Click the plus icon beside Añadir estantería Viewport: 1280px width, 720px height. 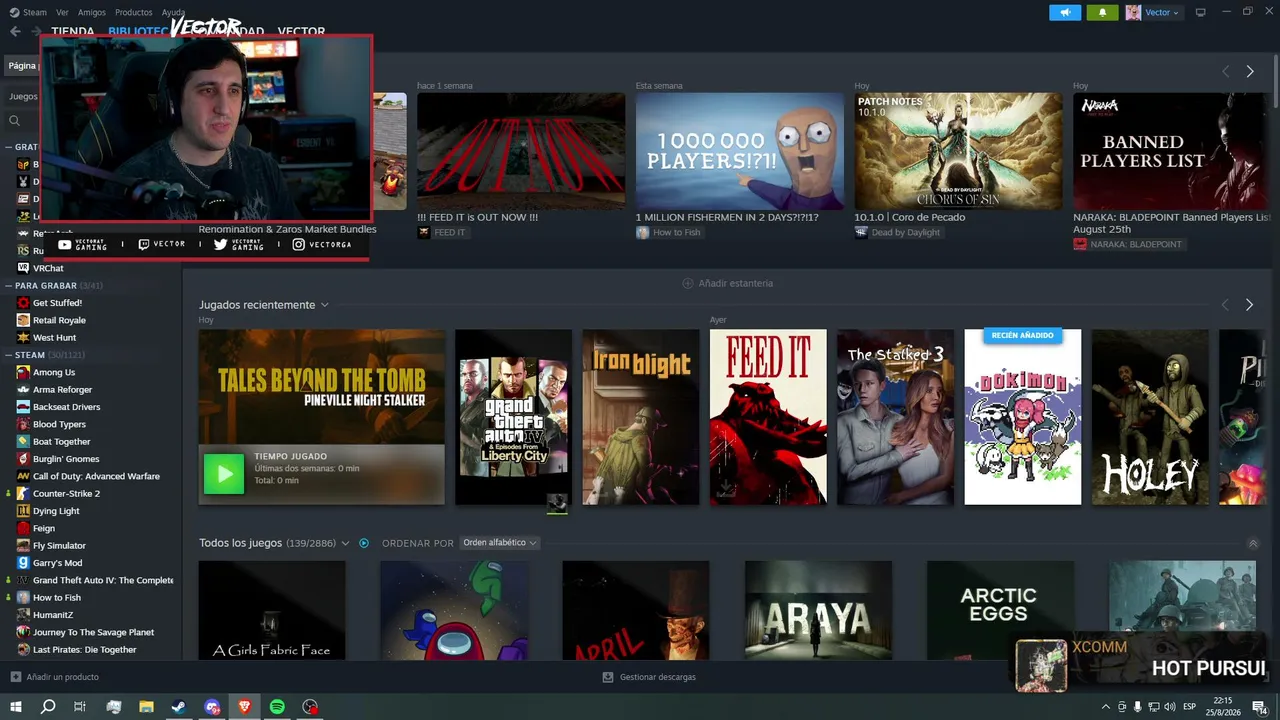pyautogui.click(x=687, y=283)
